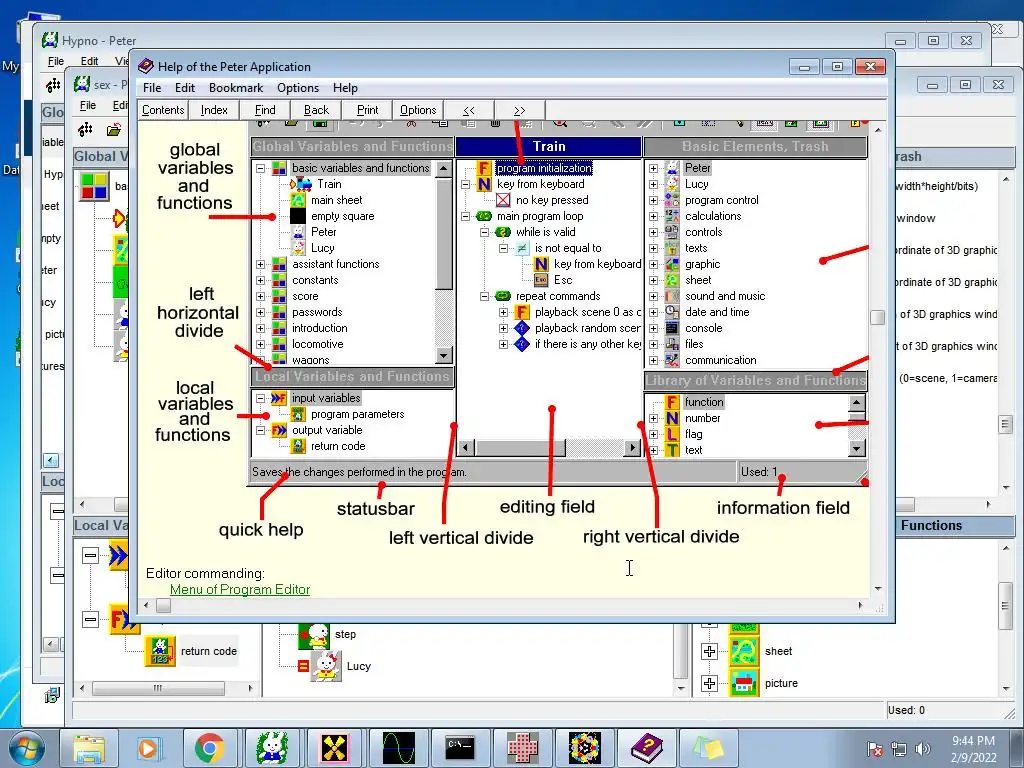Select the step item in editor
Viewport: 1024px width, 768px height.
click(x=345, y=634)
